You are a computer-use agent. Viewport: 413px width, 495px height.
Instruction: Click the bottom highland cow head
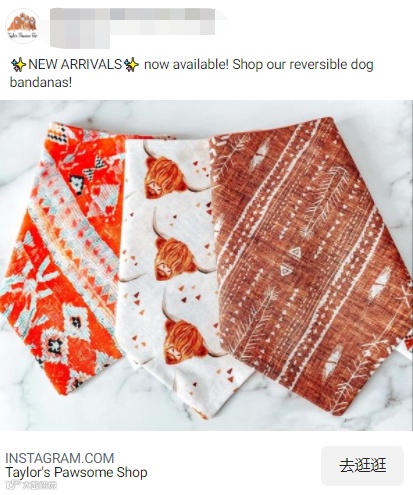[183, 341]
